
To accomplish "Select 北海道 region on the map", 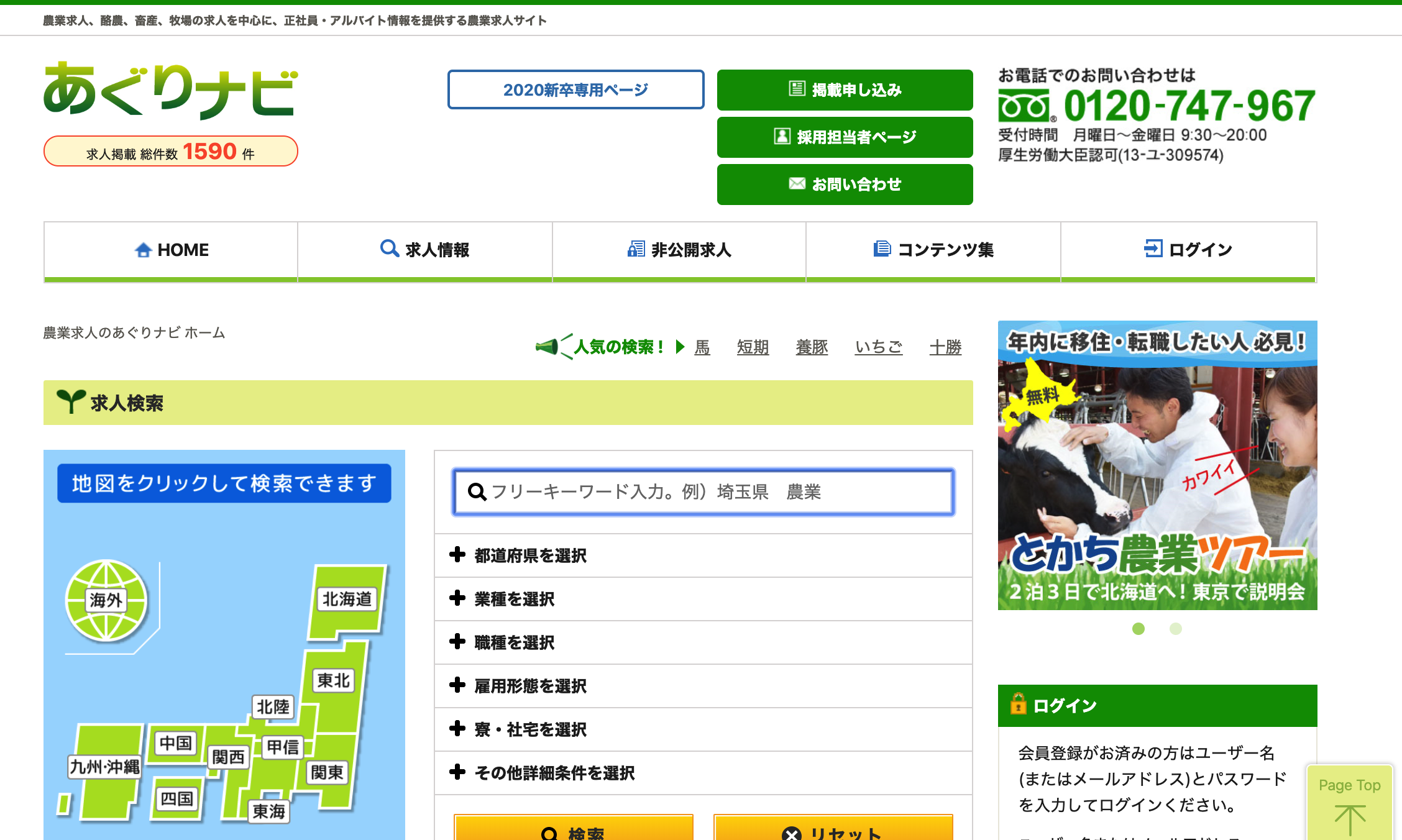I will tap(347, 599).
